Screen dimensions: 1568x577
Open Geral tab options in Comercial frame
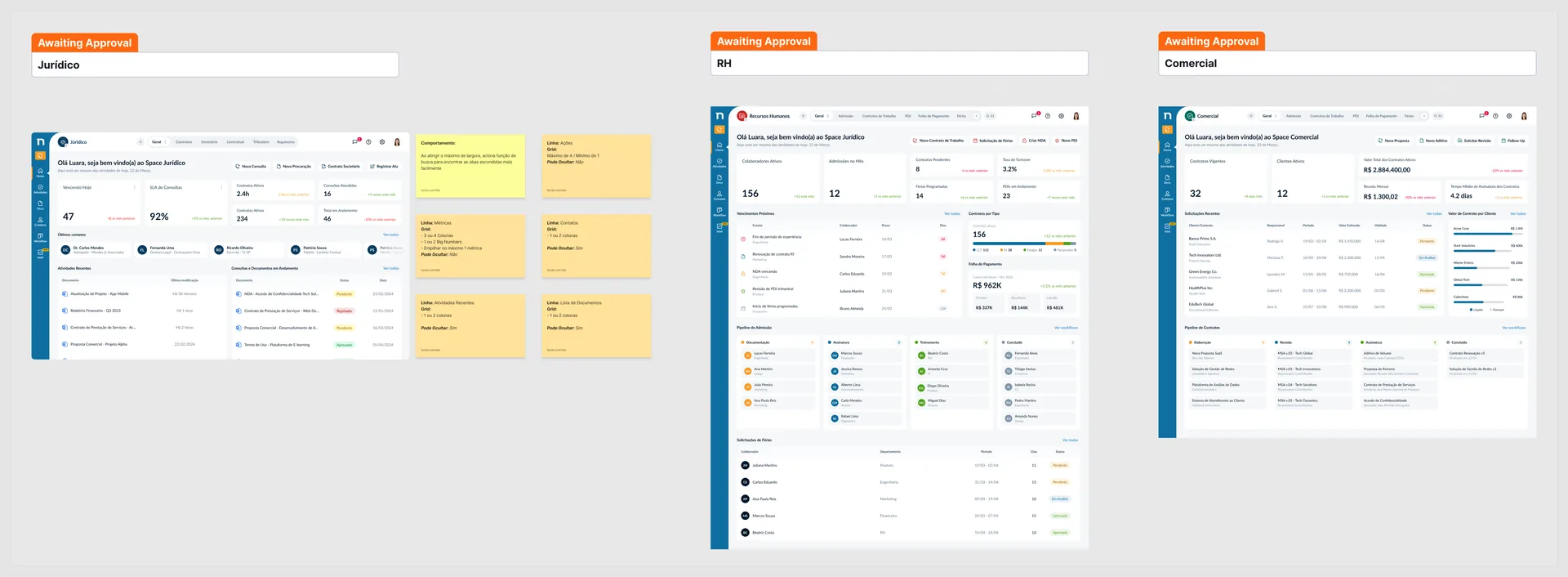pyautogui.click(x=1276, y=116)
